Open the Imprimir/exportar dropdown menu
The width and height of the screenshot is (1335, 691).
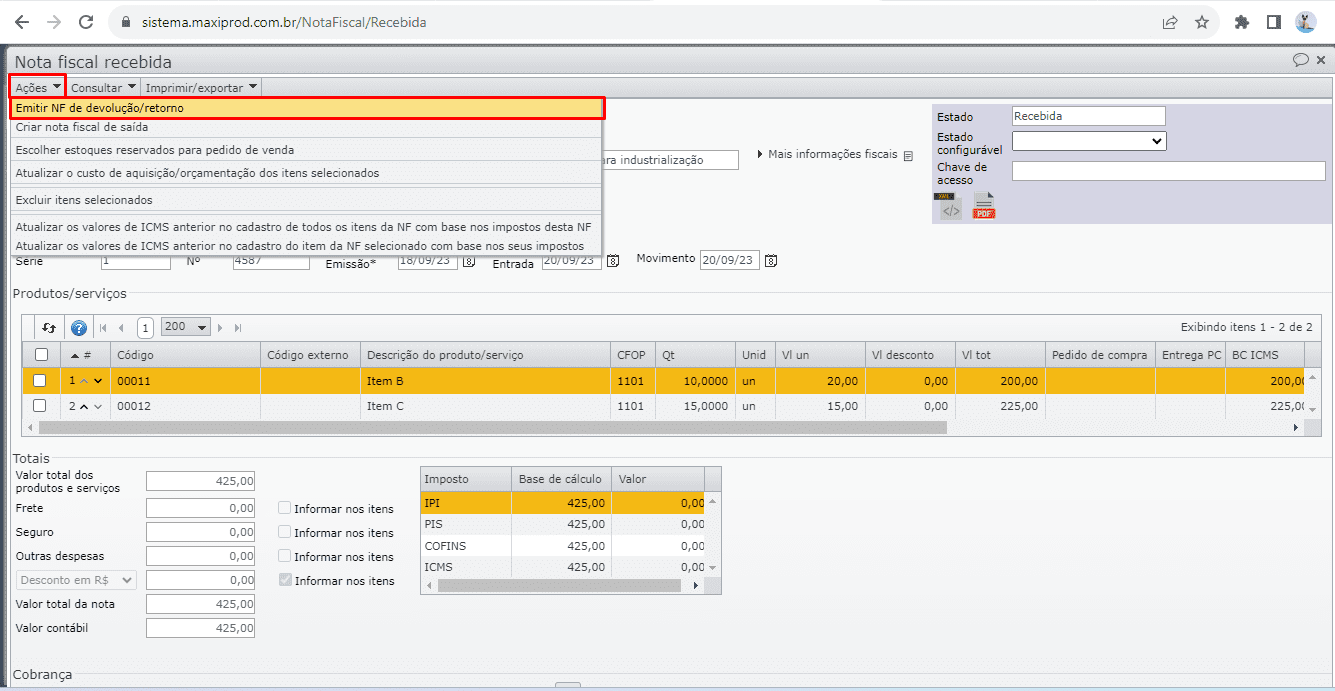202,88
